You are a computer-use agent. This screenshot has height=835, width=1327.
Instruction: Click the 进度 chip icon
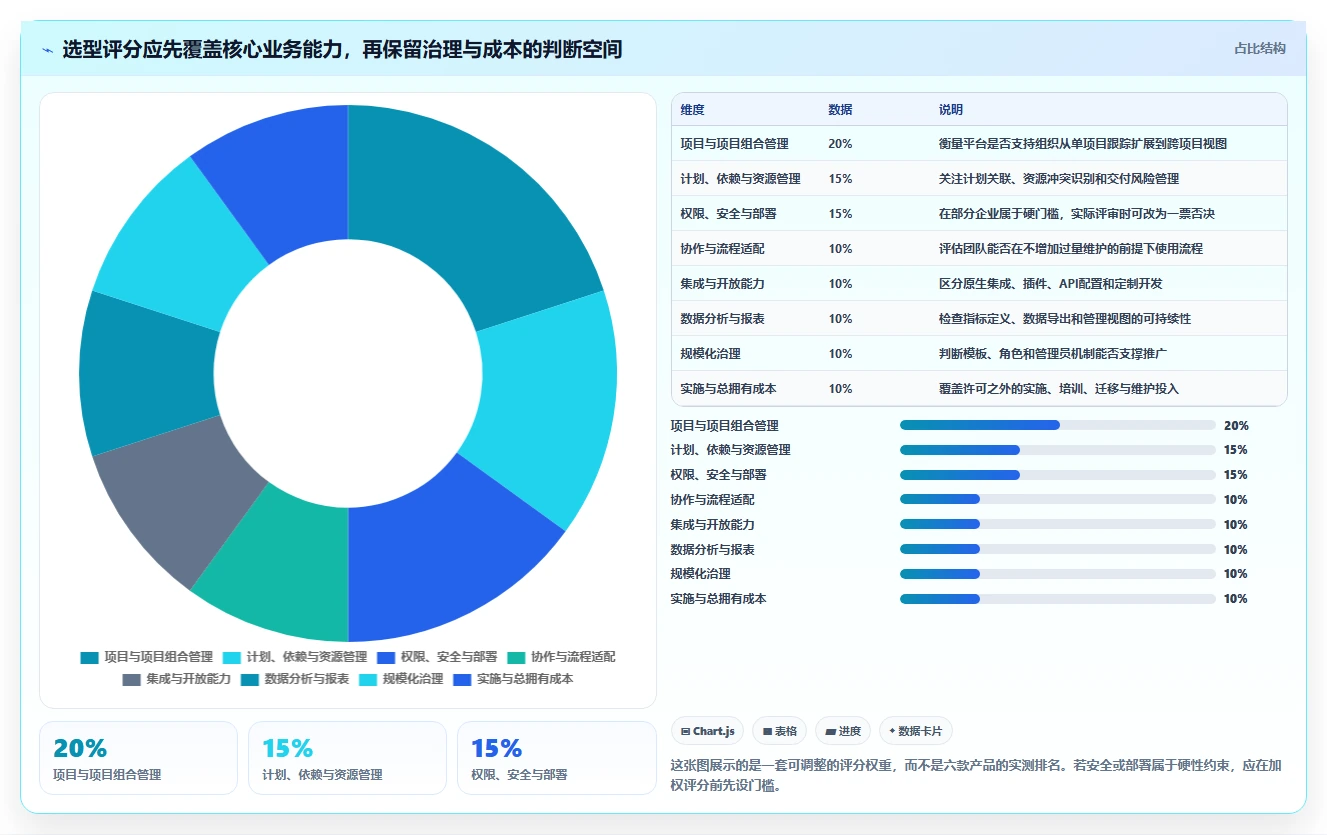coord(830,731)
